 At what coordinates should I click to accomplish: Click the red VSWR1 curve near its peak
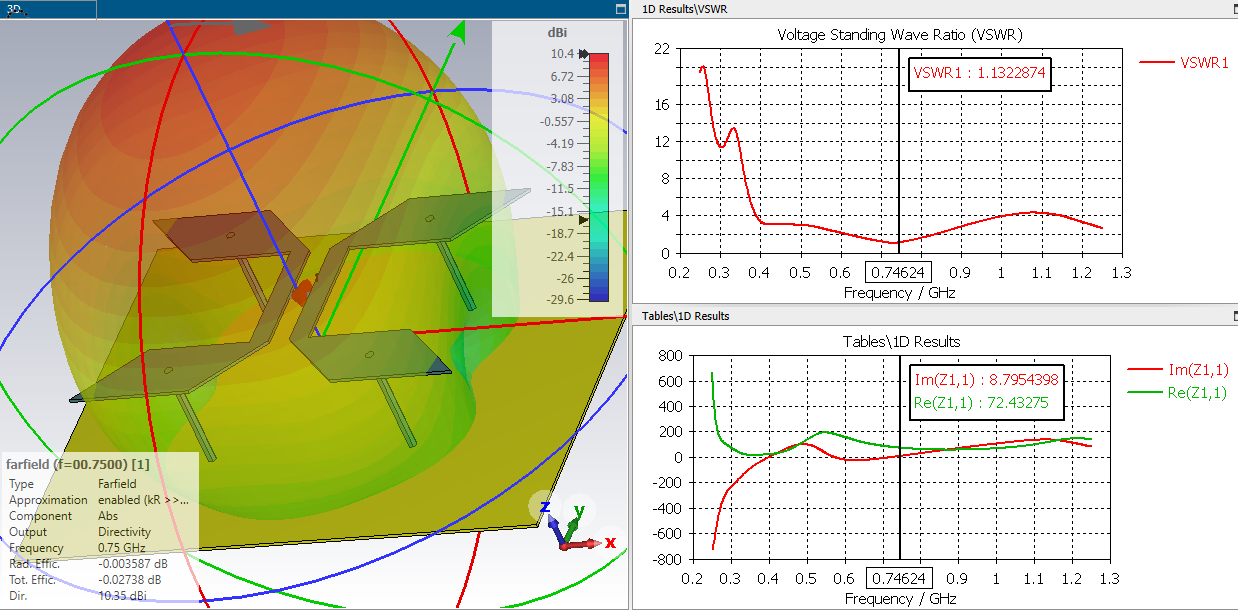tap(703, 68)
